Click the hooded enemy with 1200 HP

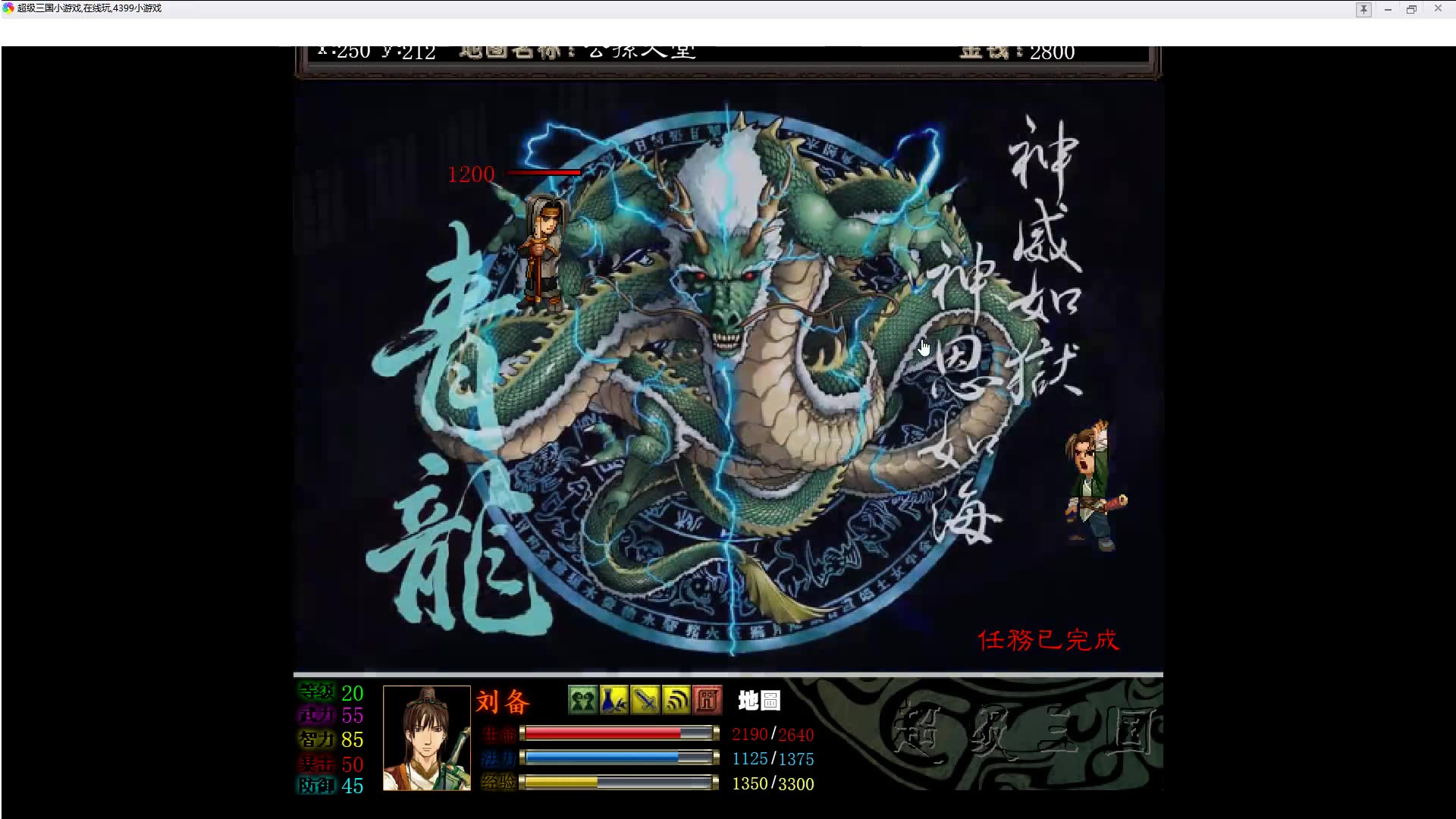point(543,253)
